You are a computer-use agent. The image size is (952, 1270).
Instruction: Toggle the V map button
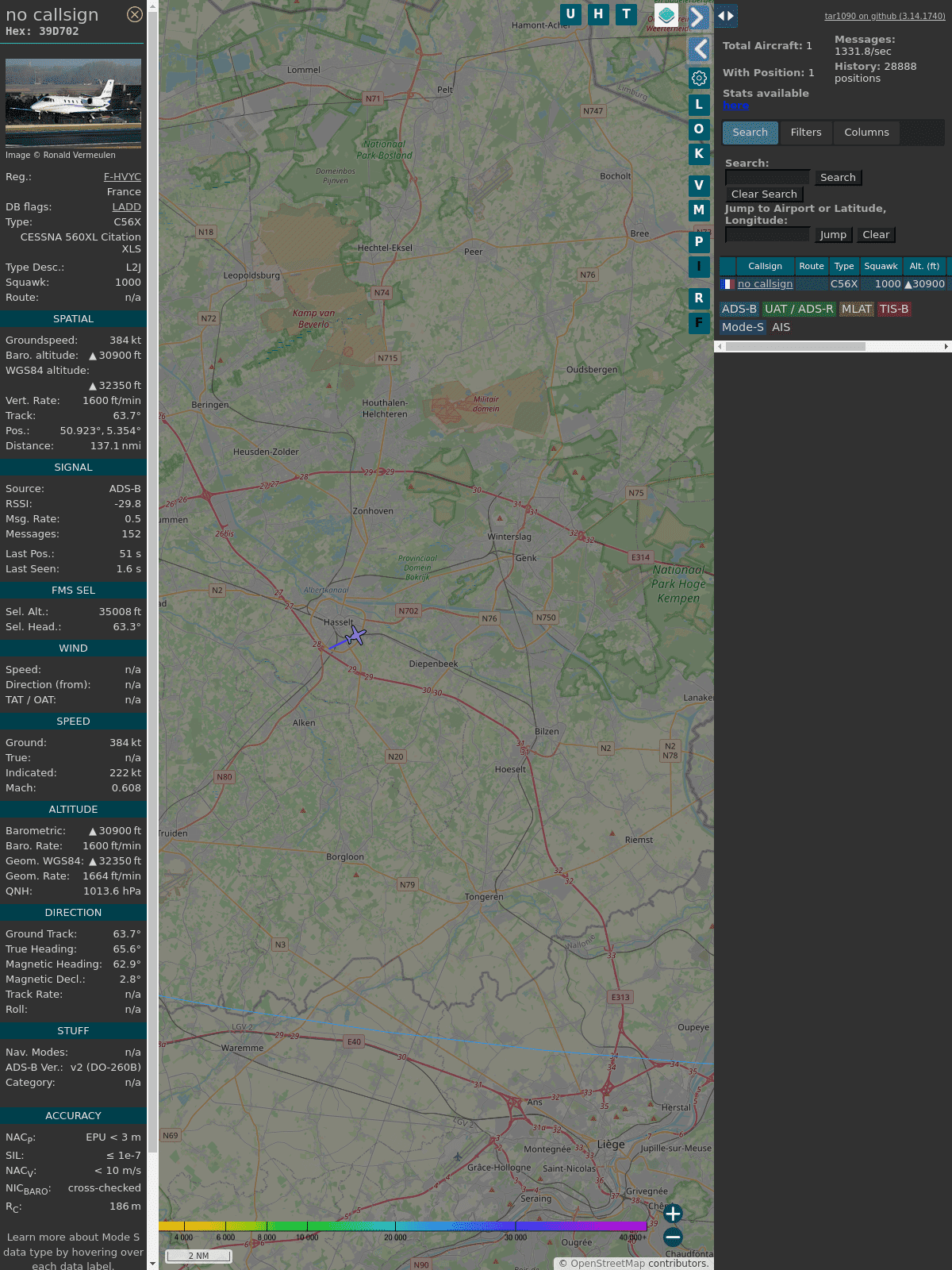click(699, 186)
